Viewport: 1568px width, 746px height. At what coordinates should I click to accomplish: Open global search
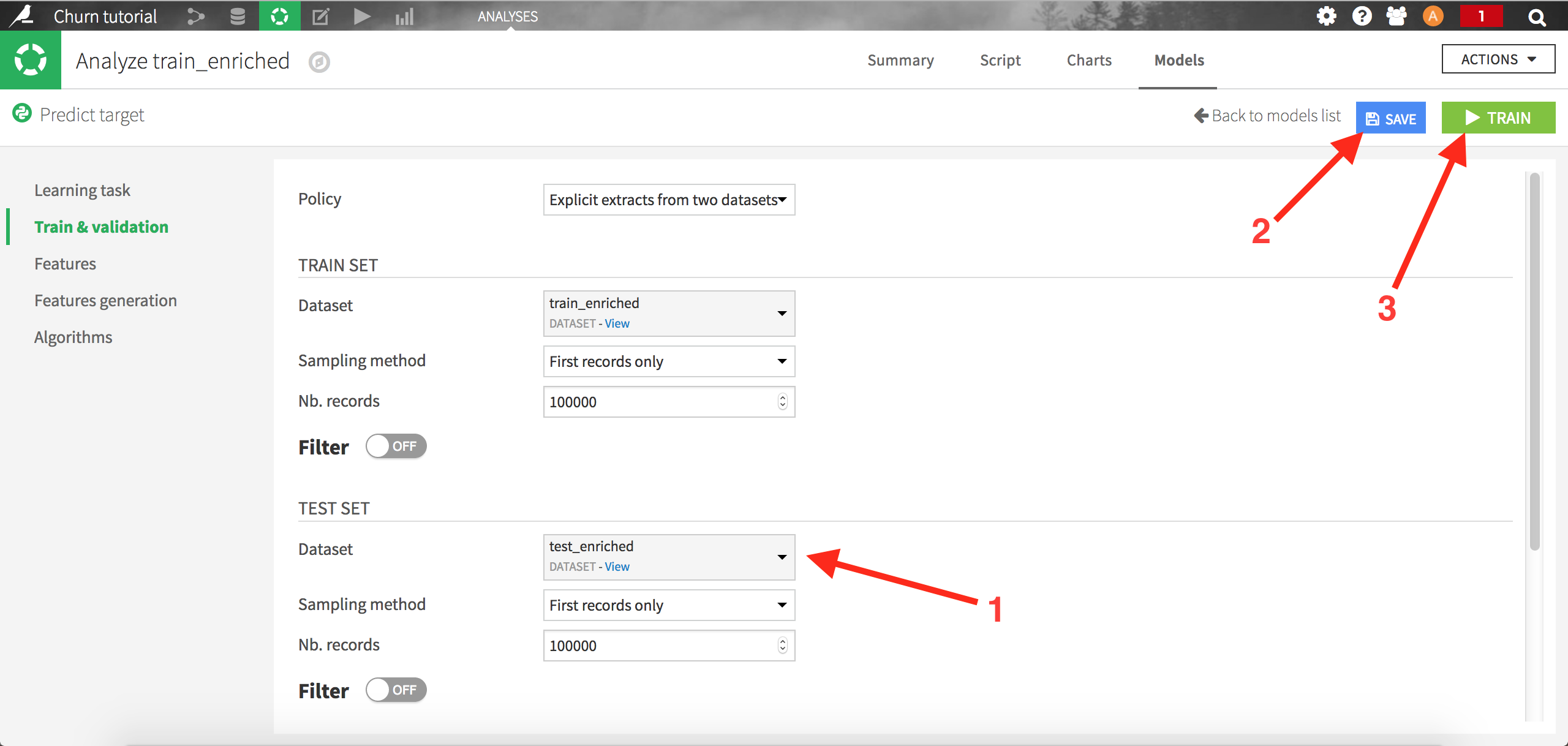(1537, 17)
